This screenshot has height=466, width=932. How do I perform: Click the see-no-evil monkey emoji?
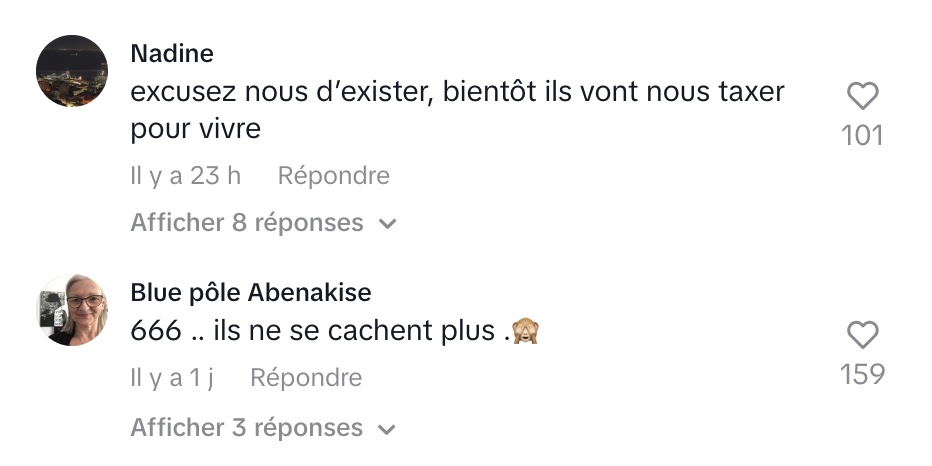tap(525, 331)
